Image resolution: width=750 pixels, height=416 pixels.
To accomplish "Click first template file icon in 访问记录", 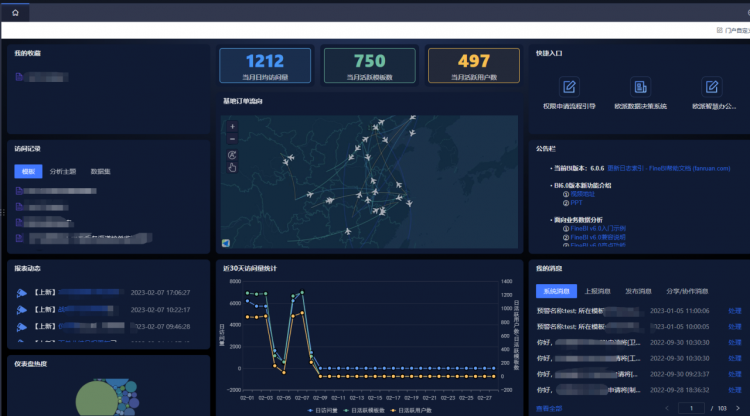I will tap(19, 191).
